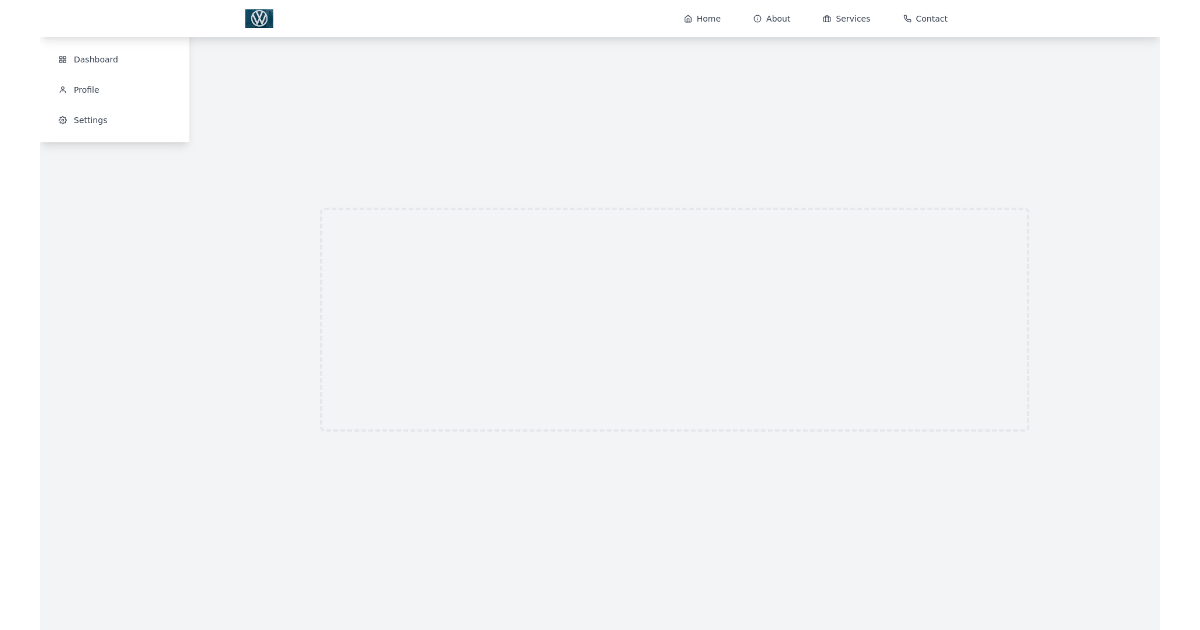Viewport: 1200px width, 630px height.
Task: Click the info icon next to About
Action: 757,18
